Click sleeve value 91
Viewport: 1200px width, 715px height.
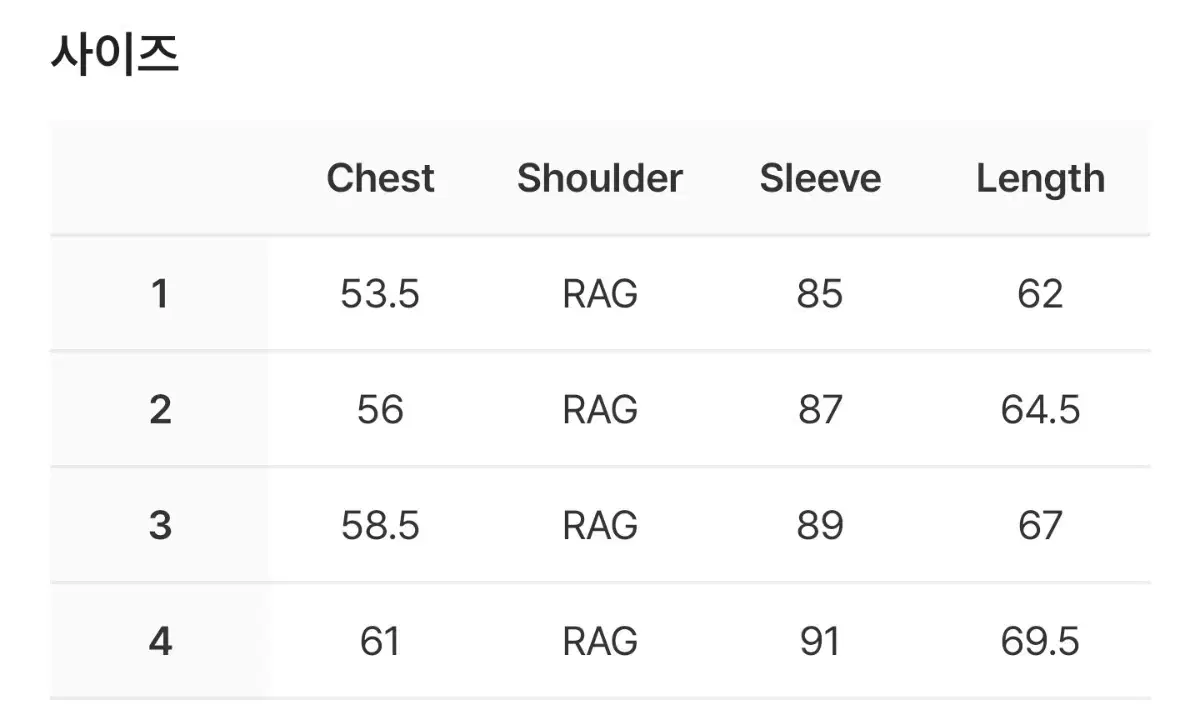pos(820,641)
